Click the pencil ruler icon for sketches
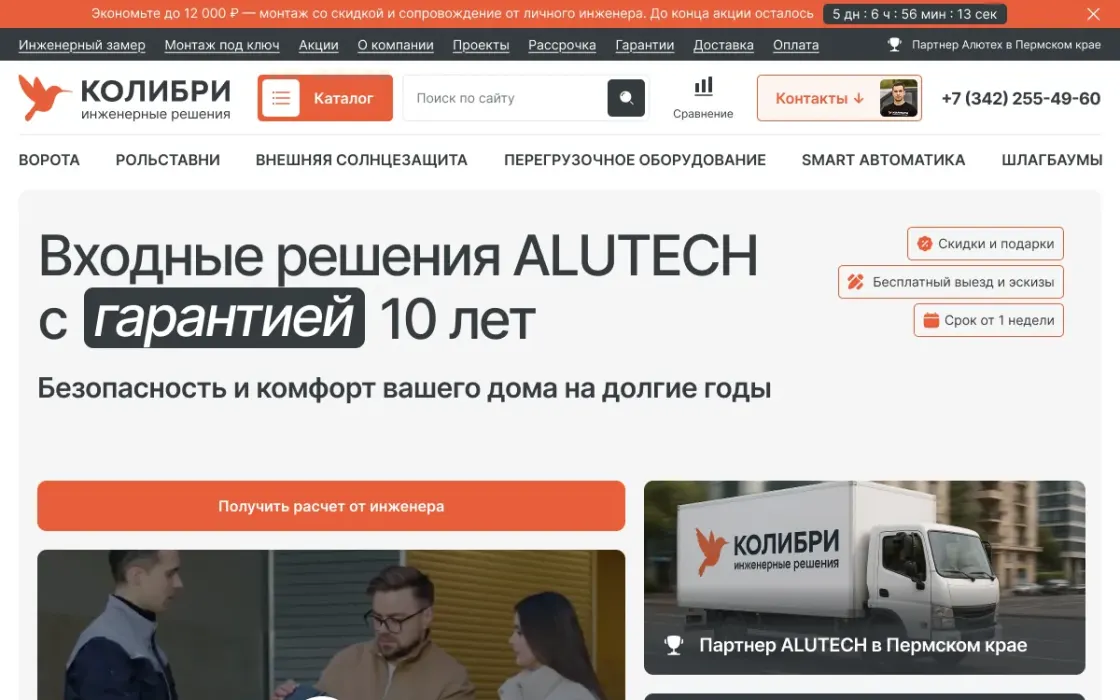 [856, 281]
